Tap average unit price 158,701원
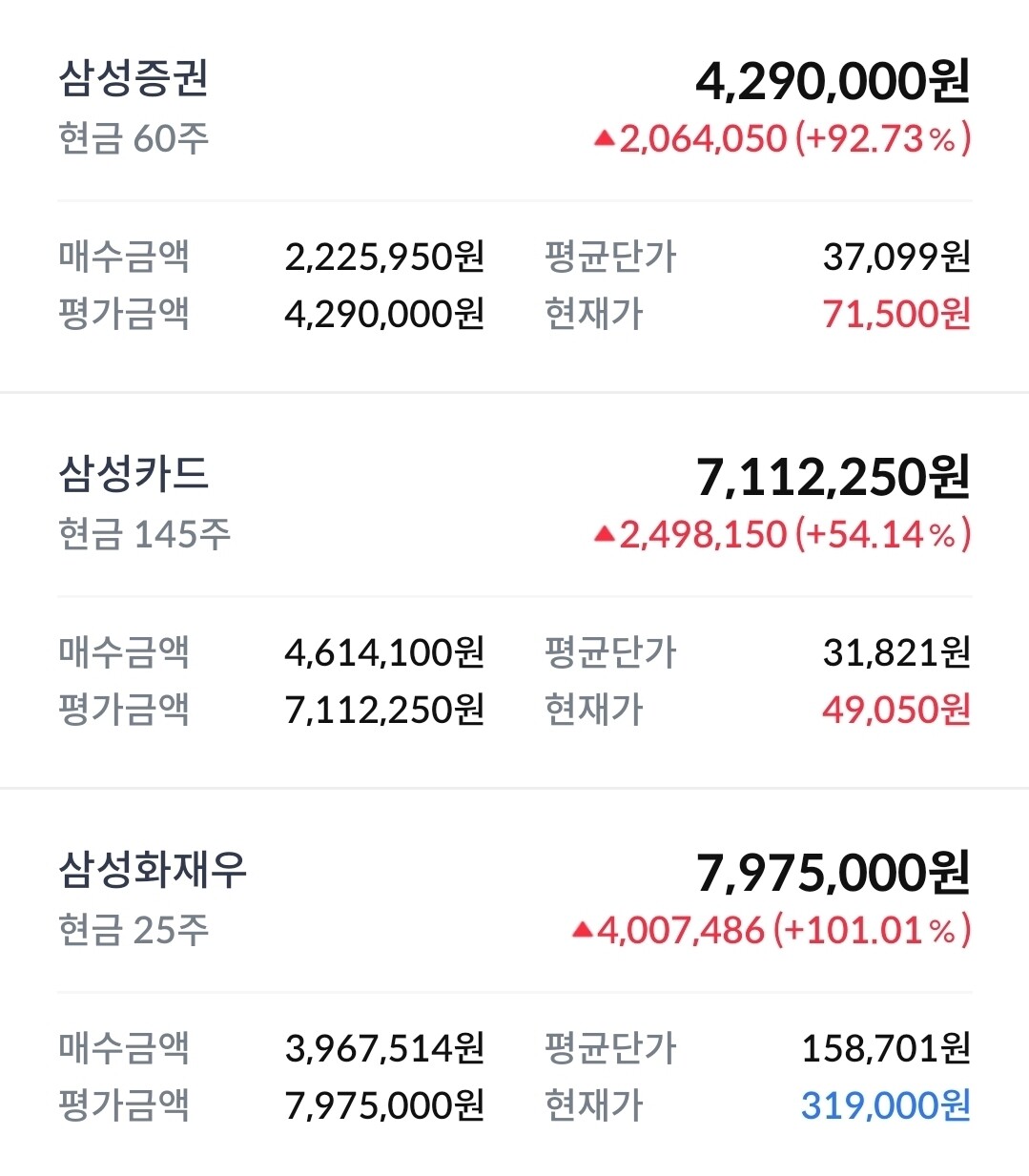Viewport: 1029px width, 1176px height. (885, 1048)
